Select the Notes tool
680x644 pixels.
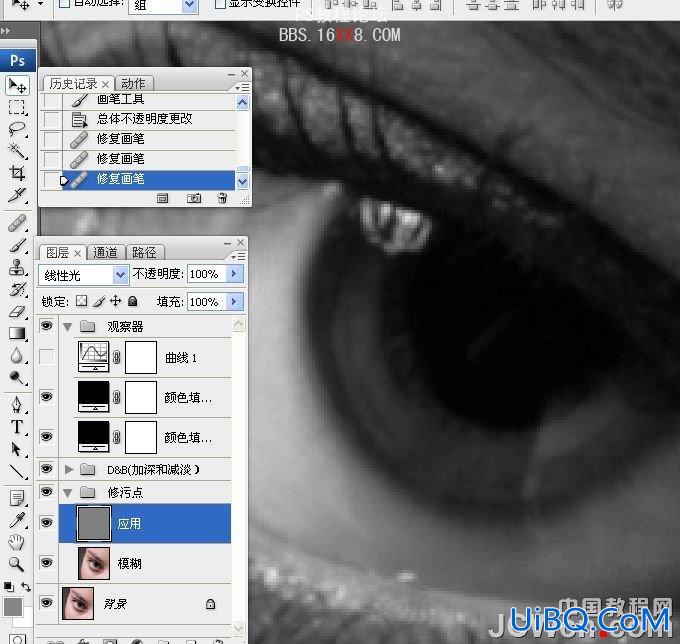pos(17,498)
